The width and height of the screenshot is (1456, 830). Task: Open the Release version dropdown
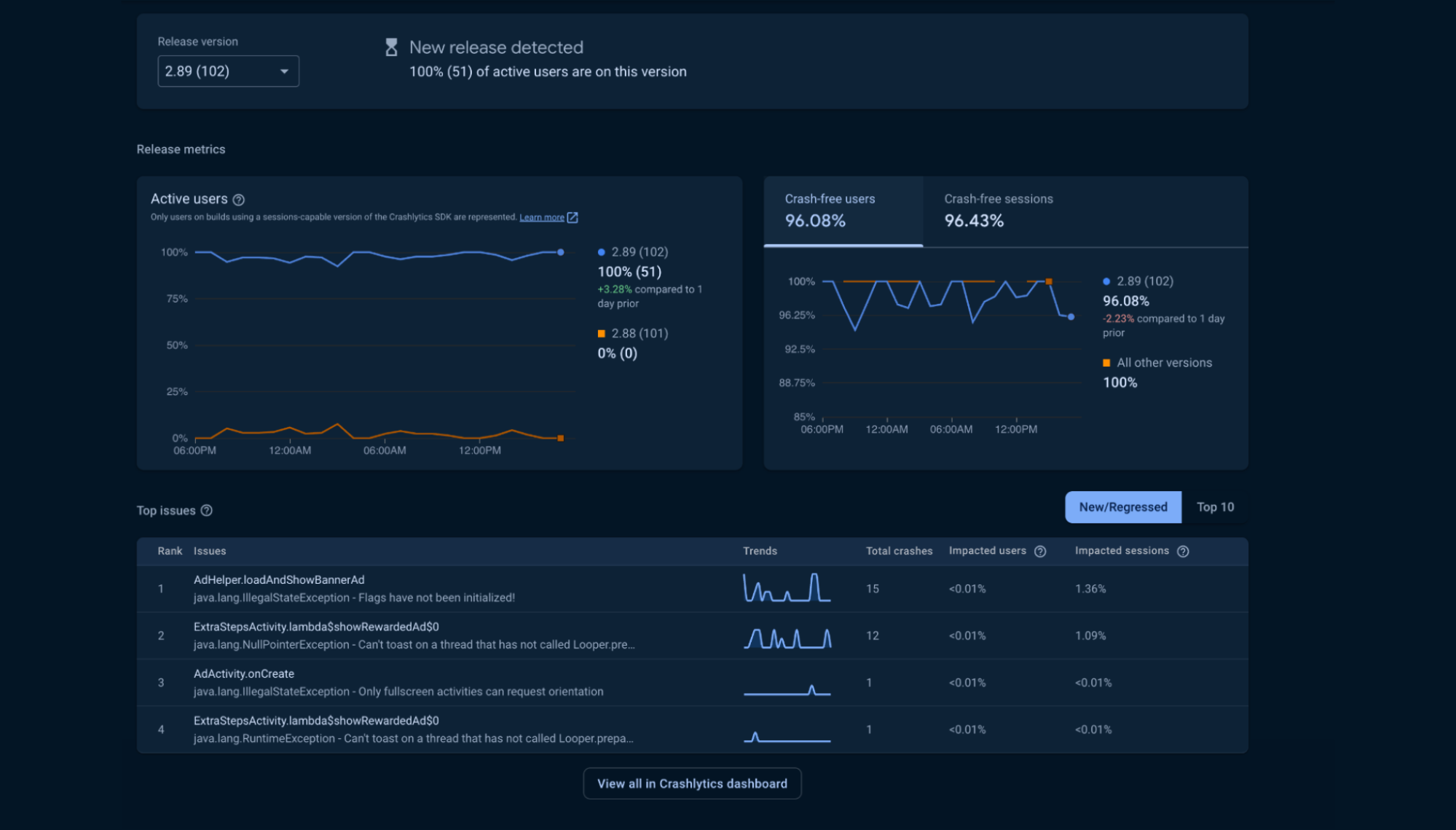(228, 71)
